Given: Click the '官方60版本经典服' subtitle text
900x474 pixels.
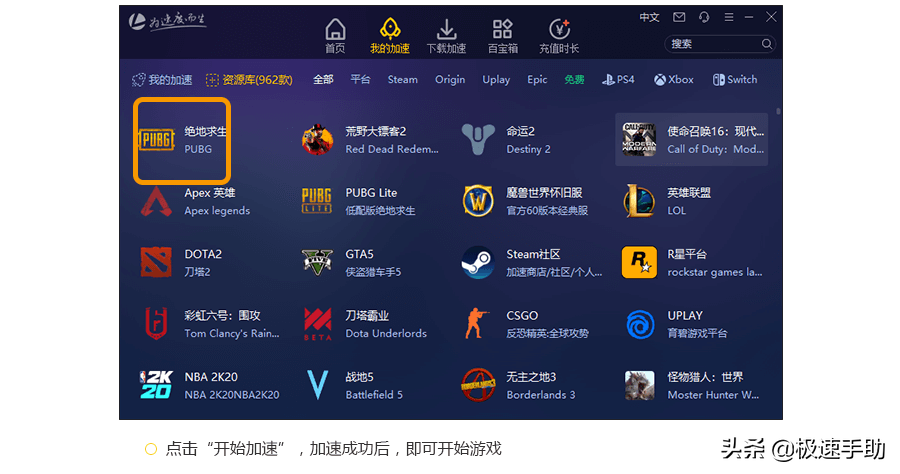Looking at the screenshot, I should coord(547,211).
